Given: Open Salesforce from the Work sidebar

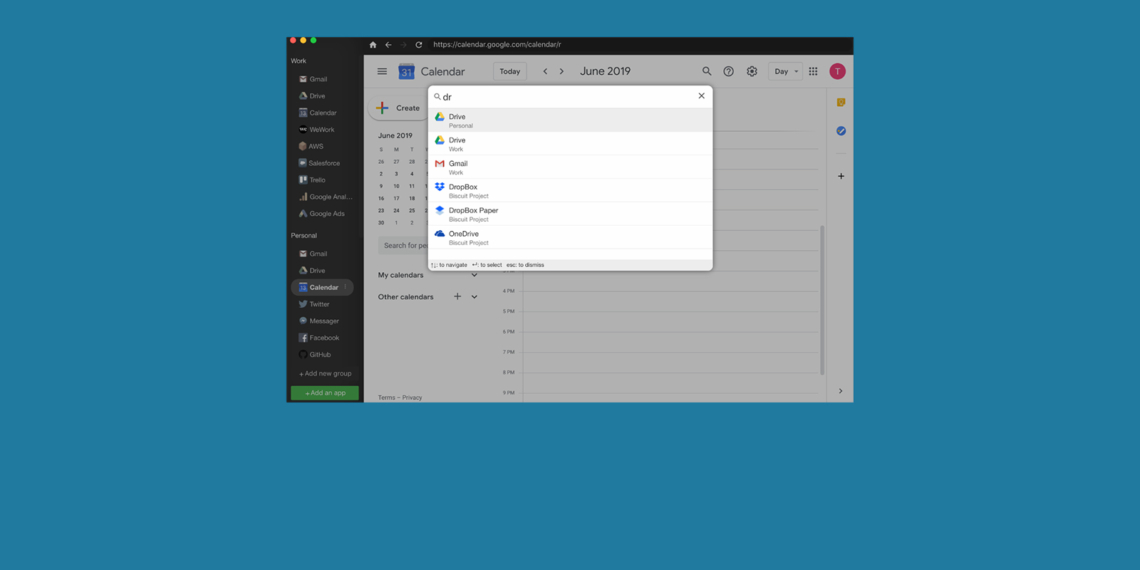Looking at the screenshot, I should point(323,163).
